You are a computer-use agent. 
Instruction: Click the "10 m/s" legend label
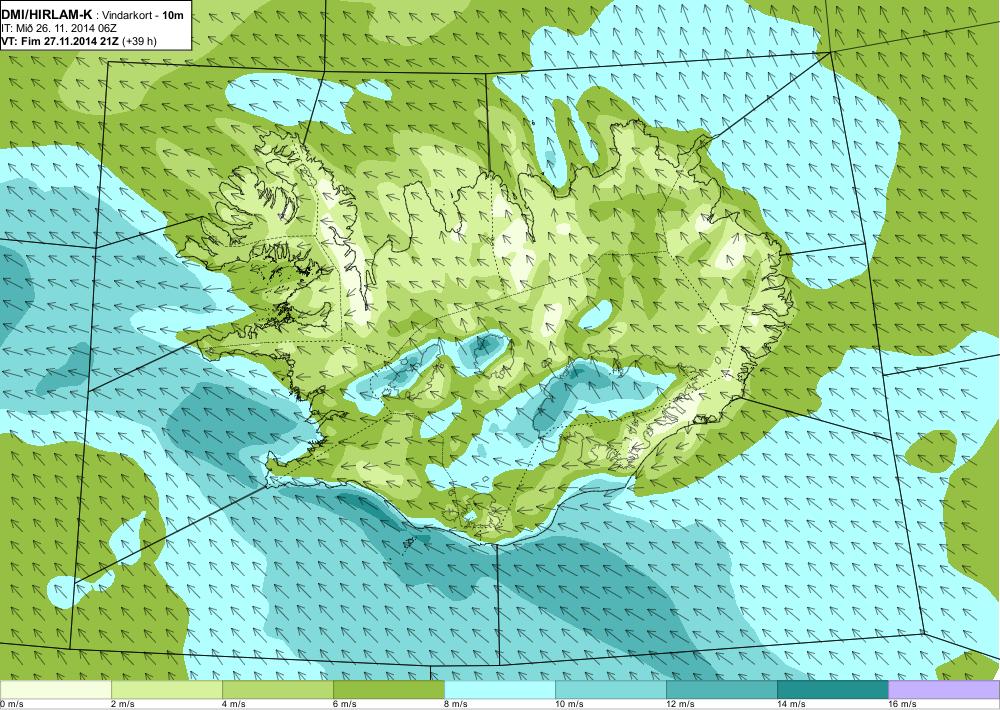[570, 704]
